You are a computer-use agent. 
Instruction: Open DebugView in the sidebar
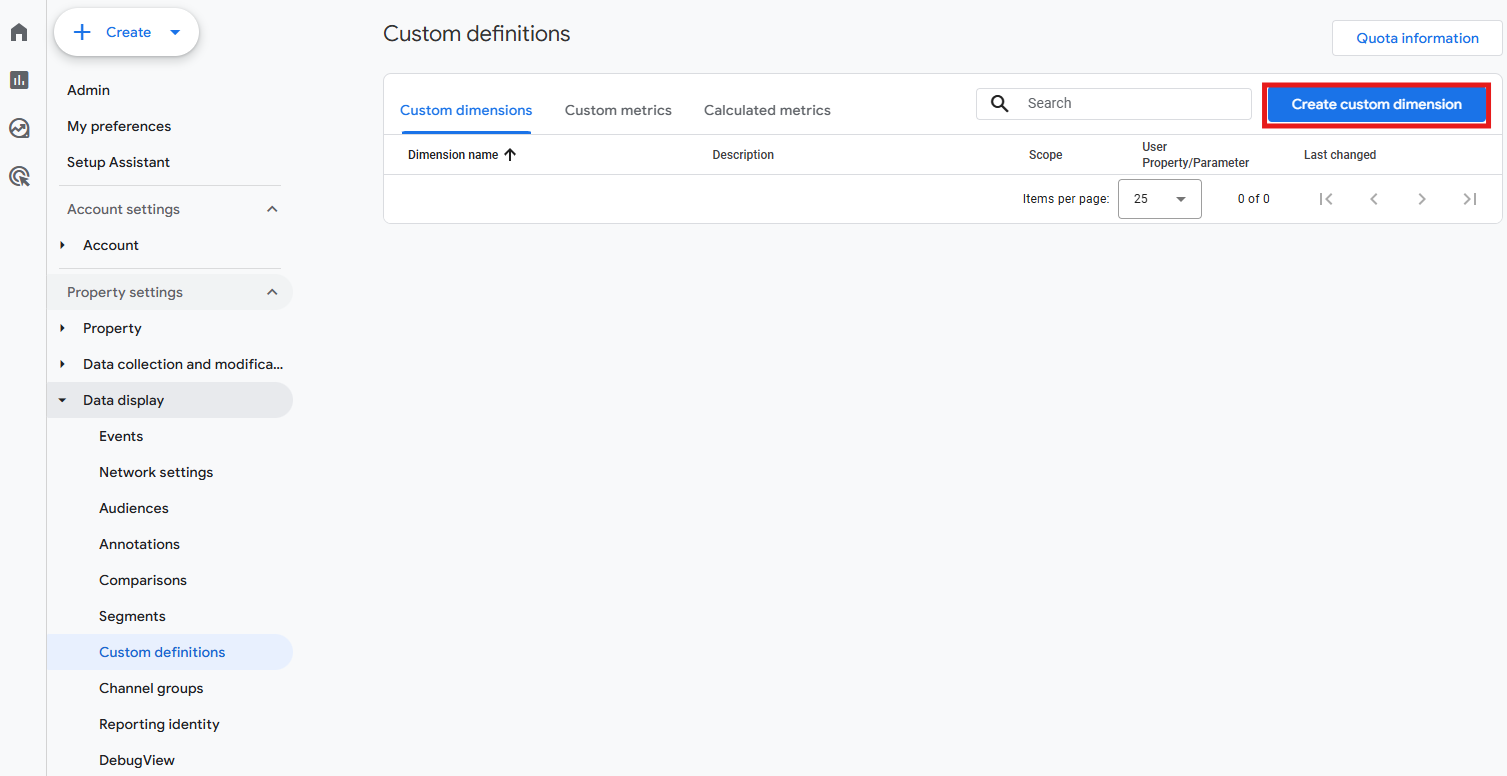[x=137, y=760]
